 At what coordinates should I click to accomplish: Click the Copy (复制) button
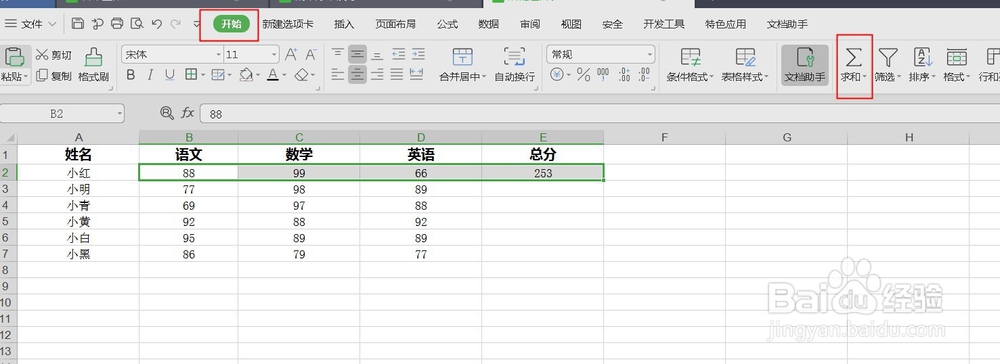pyautogui.click(x=54, y=76)
